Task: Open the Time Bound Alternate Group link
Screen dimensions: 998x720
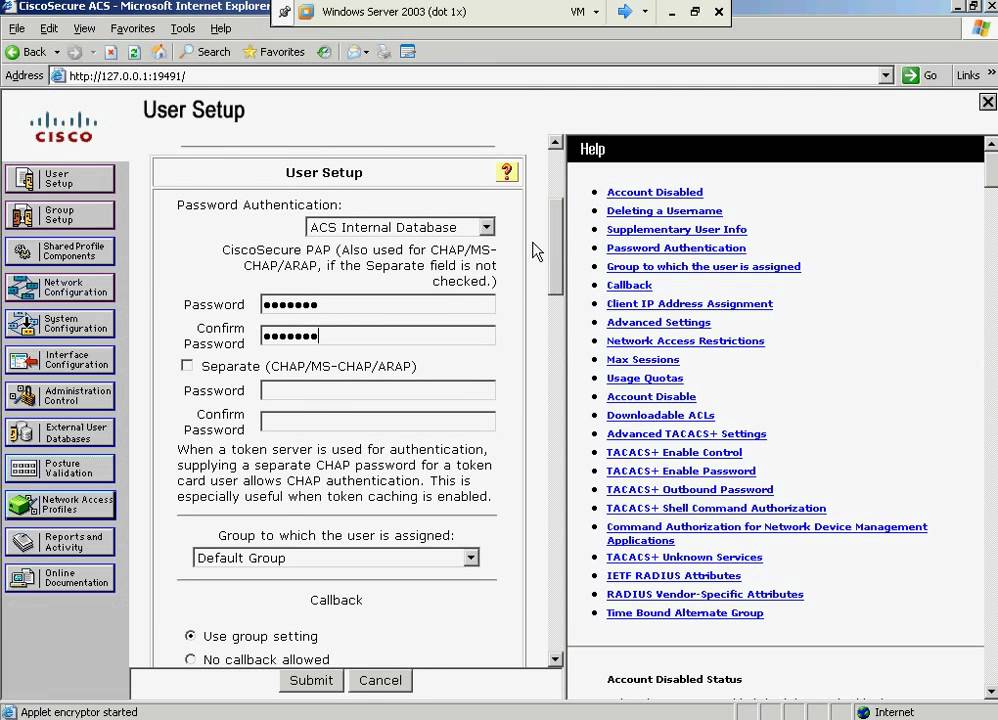Action: point(685,612)
